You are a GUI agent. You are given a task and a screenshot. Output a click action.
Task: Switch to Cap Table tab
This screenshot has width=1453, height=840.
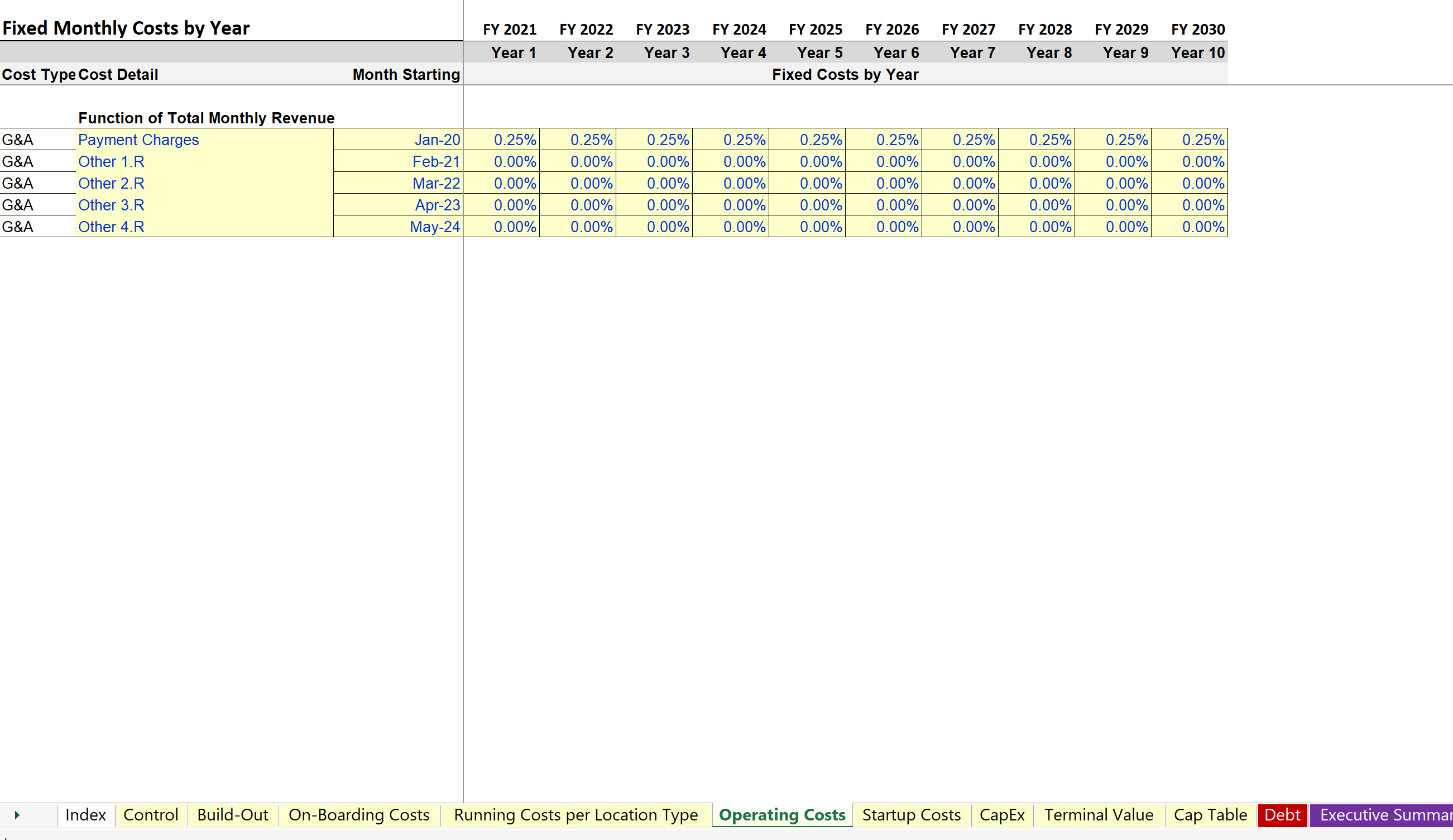[1210, 815]
